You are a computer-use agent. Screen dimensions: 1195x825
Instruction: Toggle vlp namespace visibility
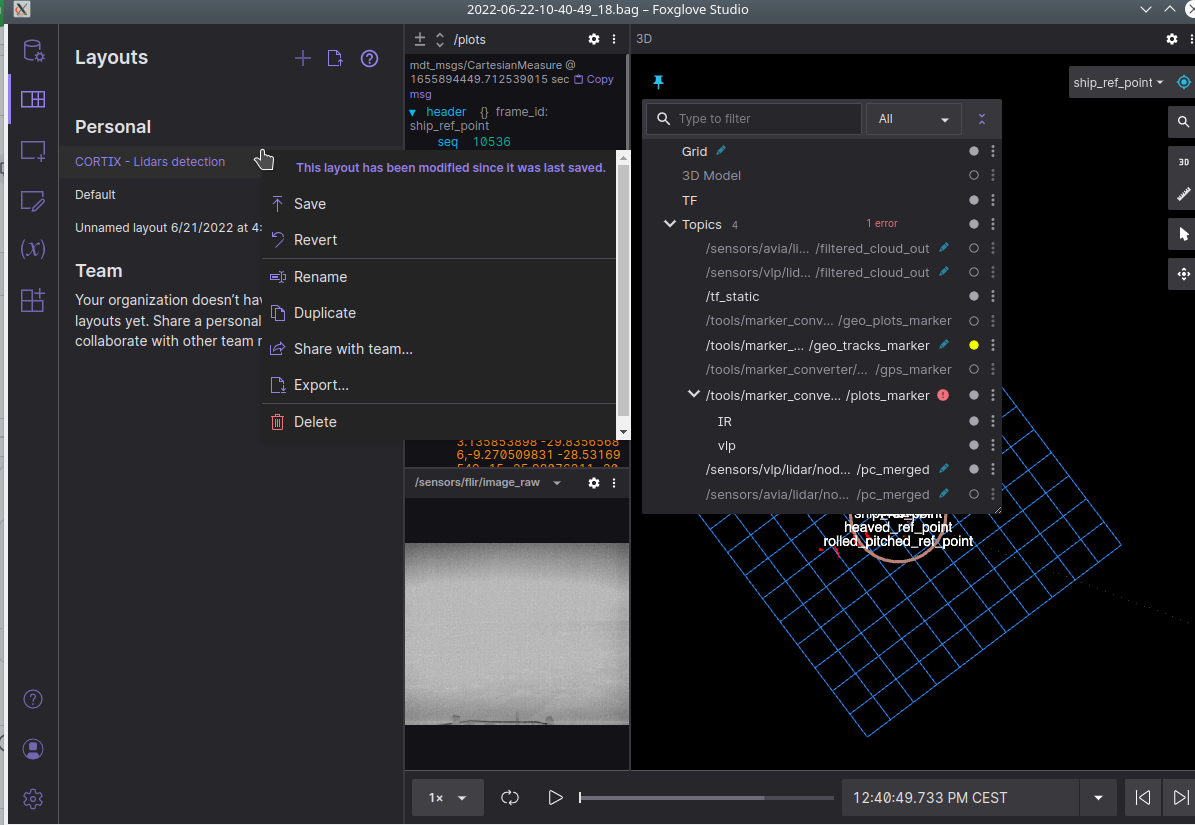tap(974, 445)
